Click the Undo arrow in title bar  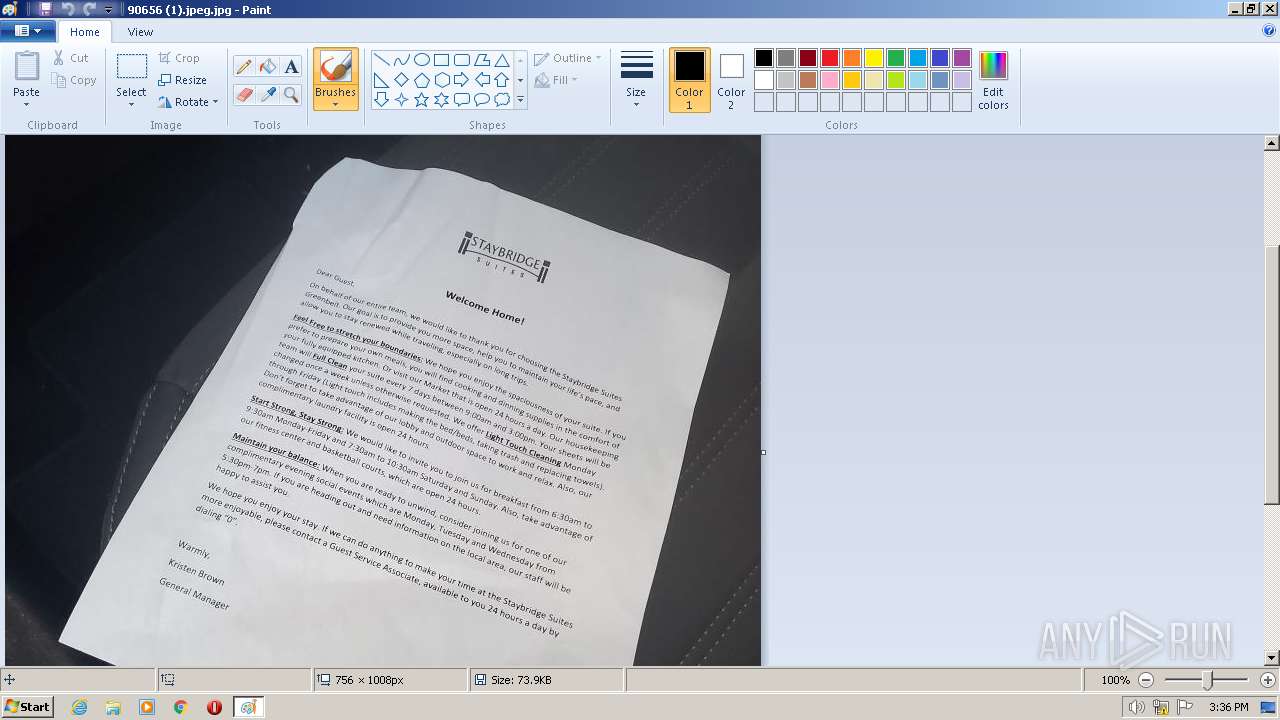pyautogui.click(x=67, y=9)
